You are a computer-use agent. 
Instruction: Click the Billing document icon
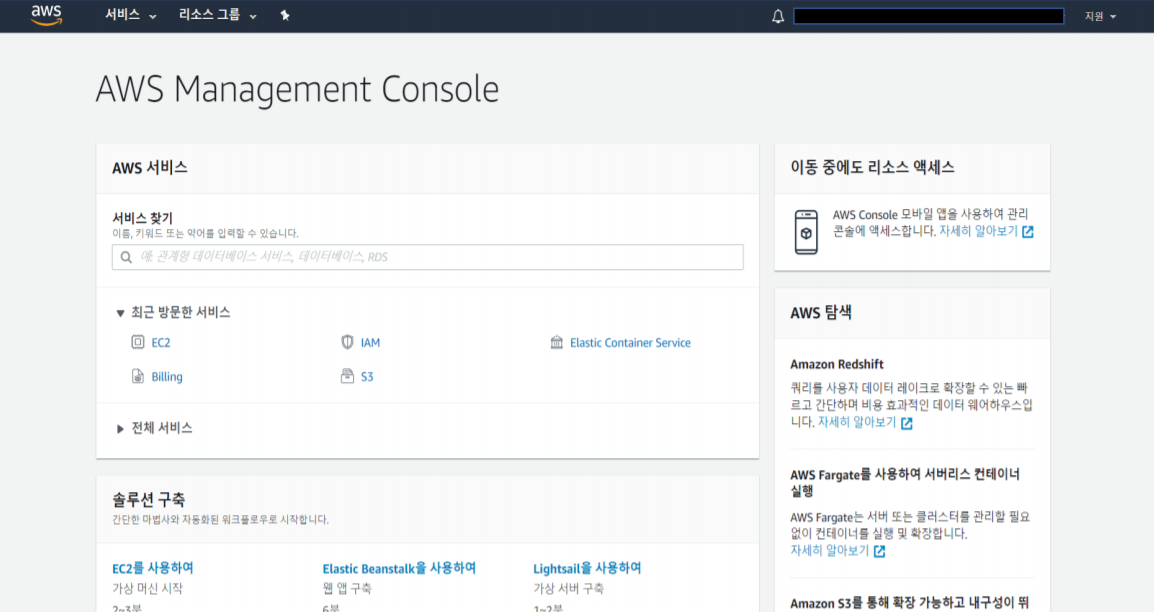(138, 376)
